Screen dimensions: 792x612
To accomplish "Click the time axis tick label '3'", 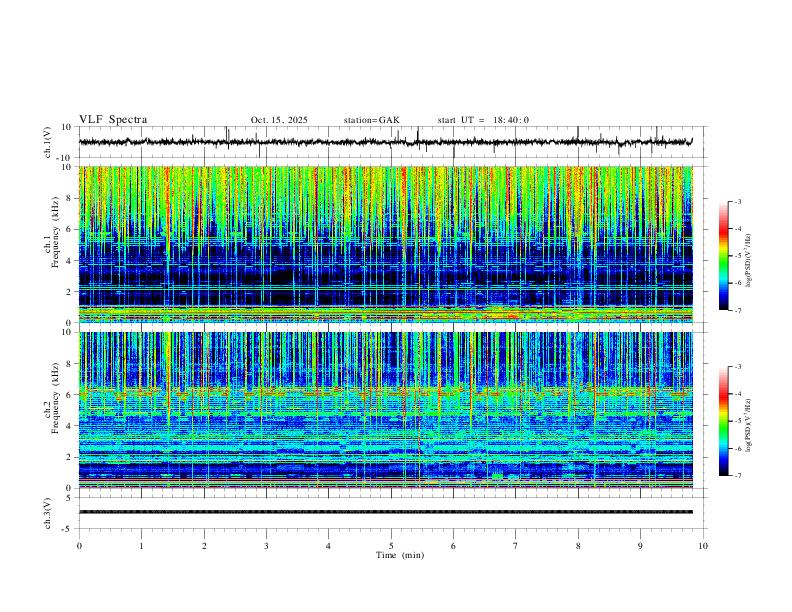I will (x=266, y=546).
